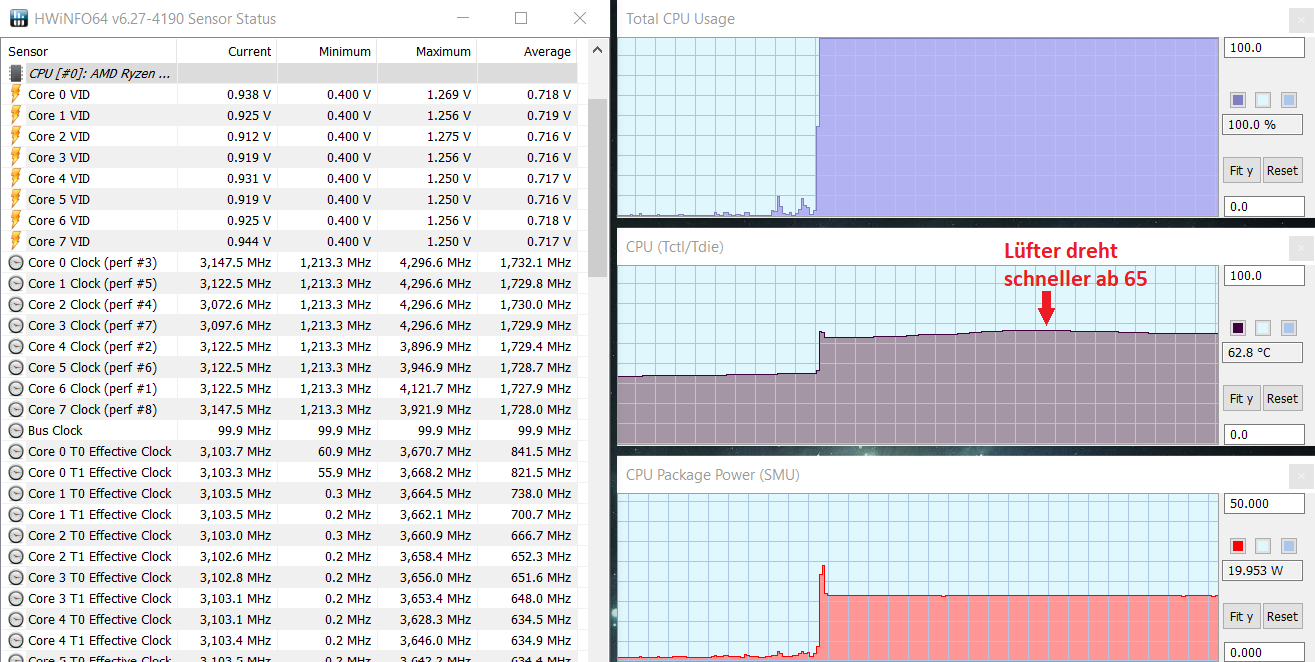Click Reset in Total CPU Usage graph
This screenshot has height=662, width=1315.
1282,170
